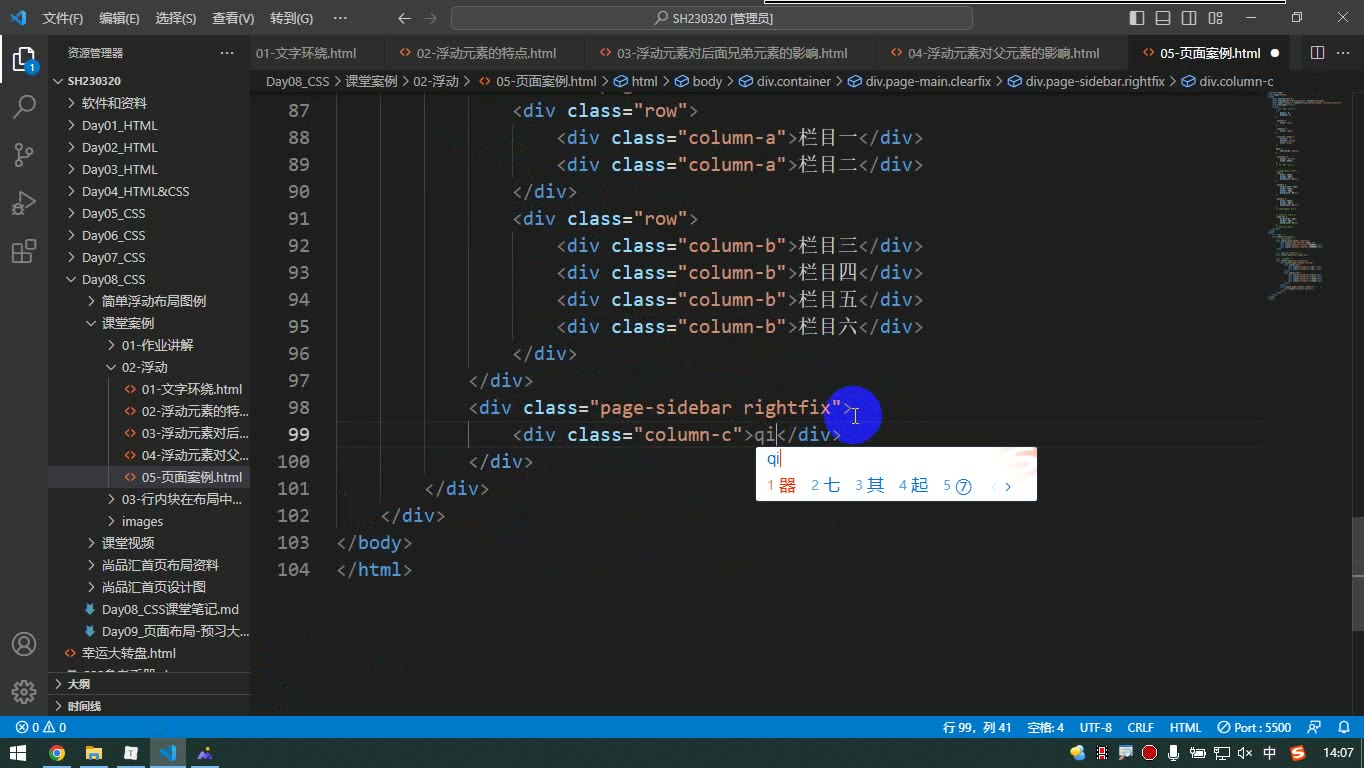Collapse the 02-浮动 folder

[149, 367]
